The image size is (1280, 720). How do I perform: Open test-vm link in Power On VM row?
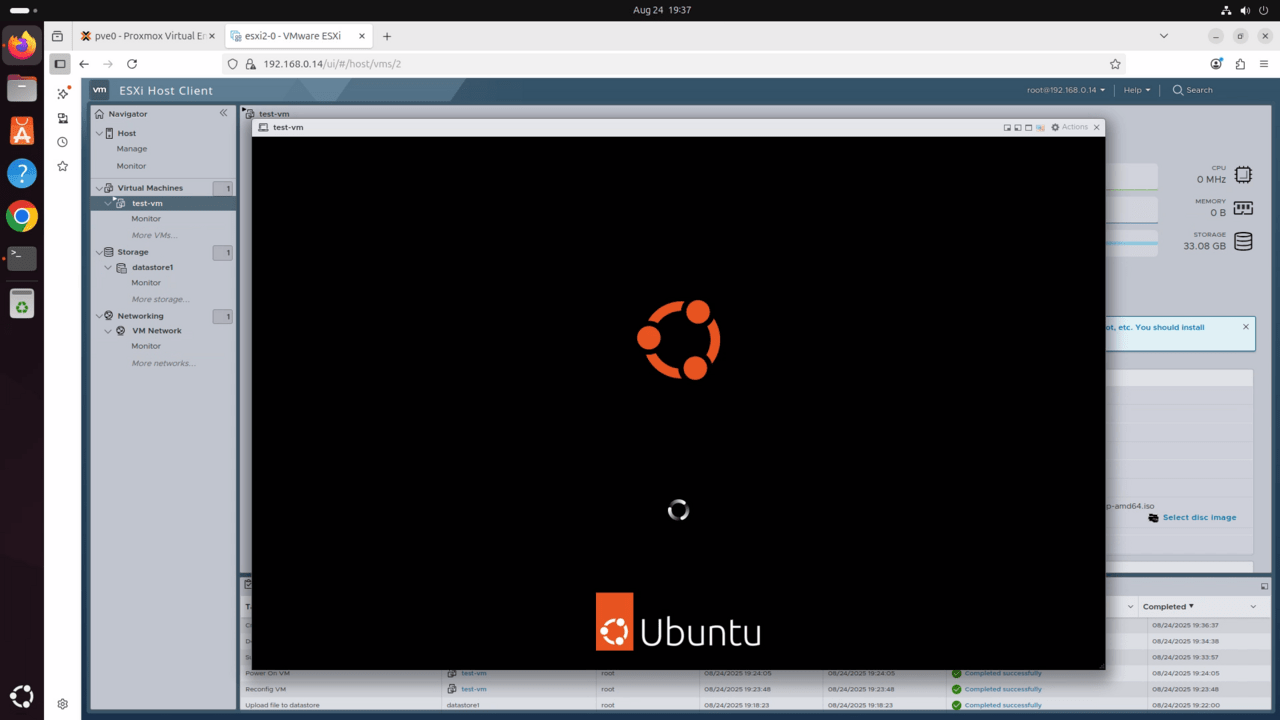474,673
